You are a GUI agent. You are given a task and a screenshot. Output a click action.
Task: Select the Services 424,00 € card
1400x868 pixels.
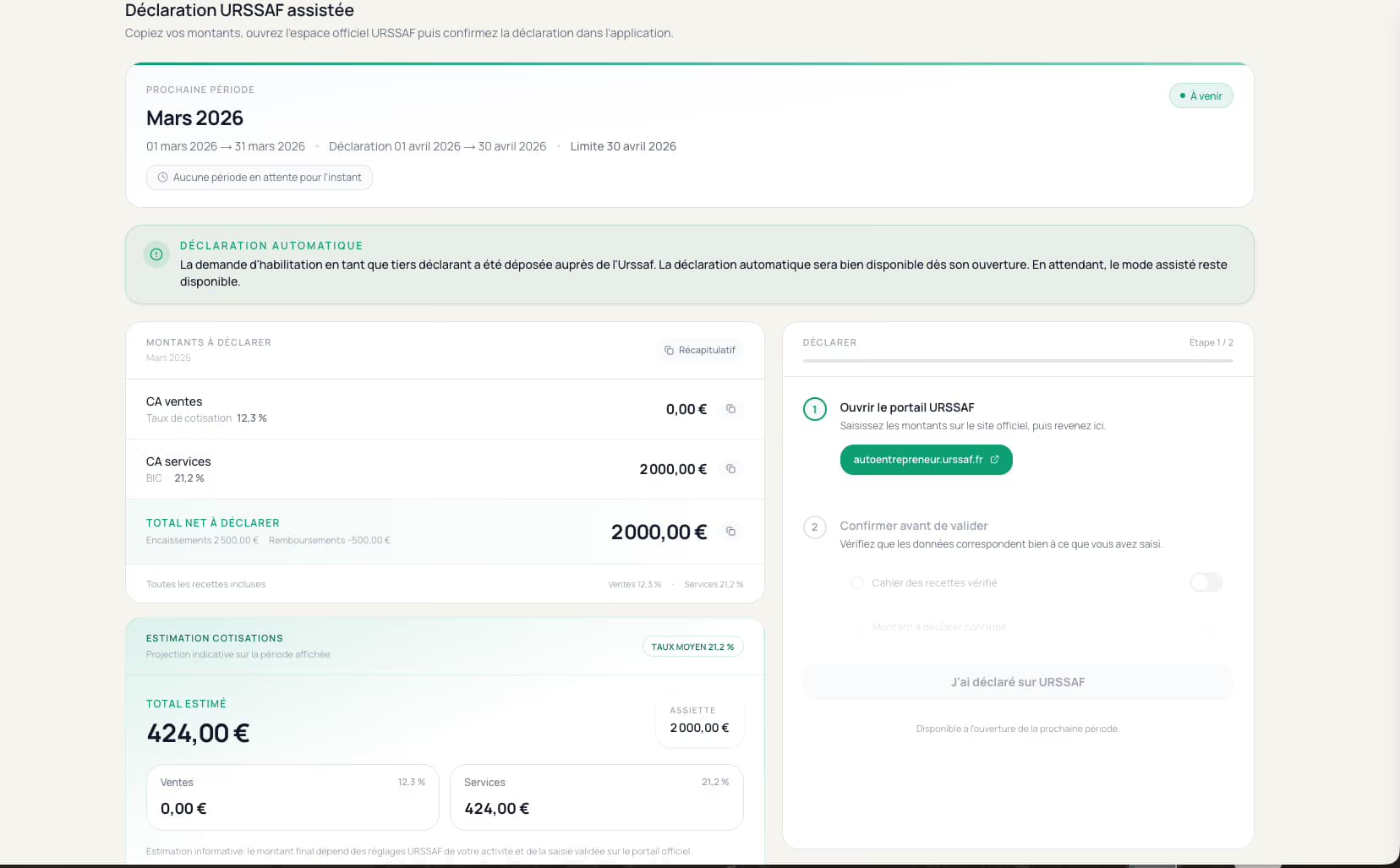point(596,796)
